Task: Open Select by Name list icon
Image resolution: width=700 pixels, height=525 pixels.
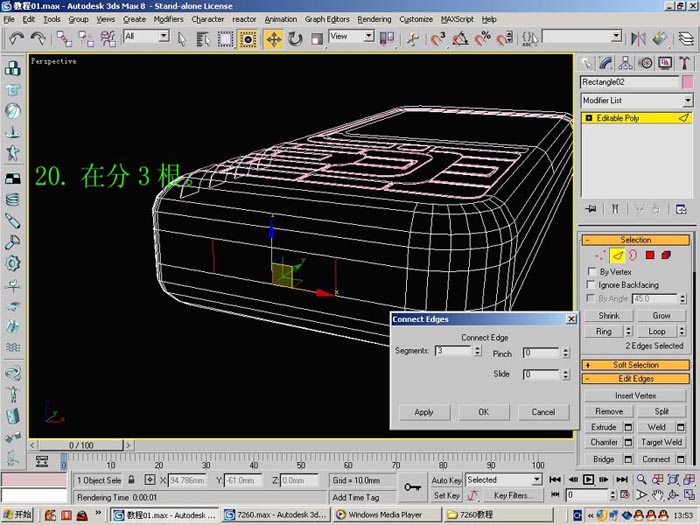Action: tap(203, 39)
